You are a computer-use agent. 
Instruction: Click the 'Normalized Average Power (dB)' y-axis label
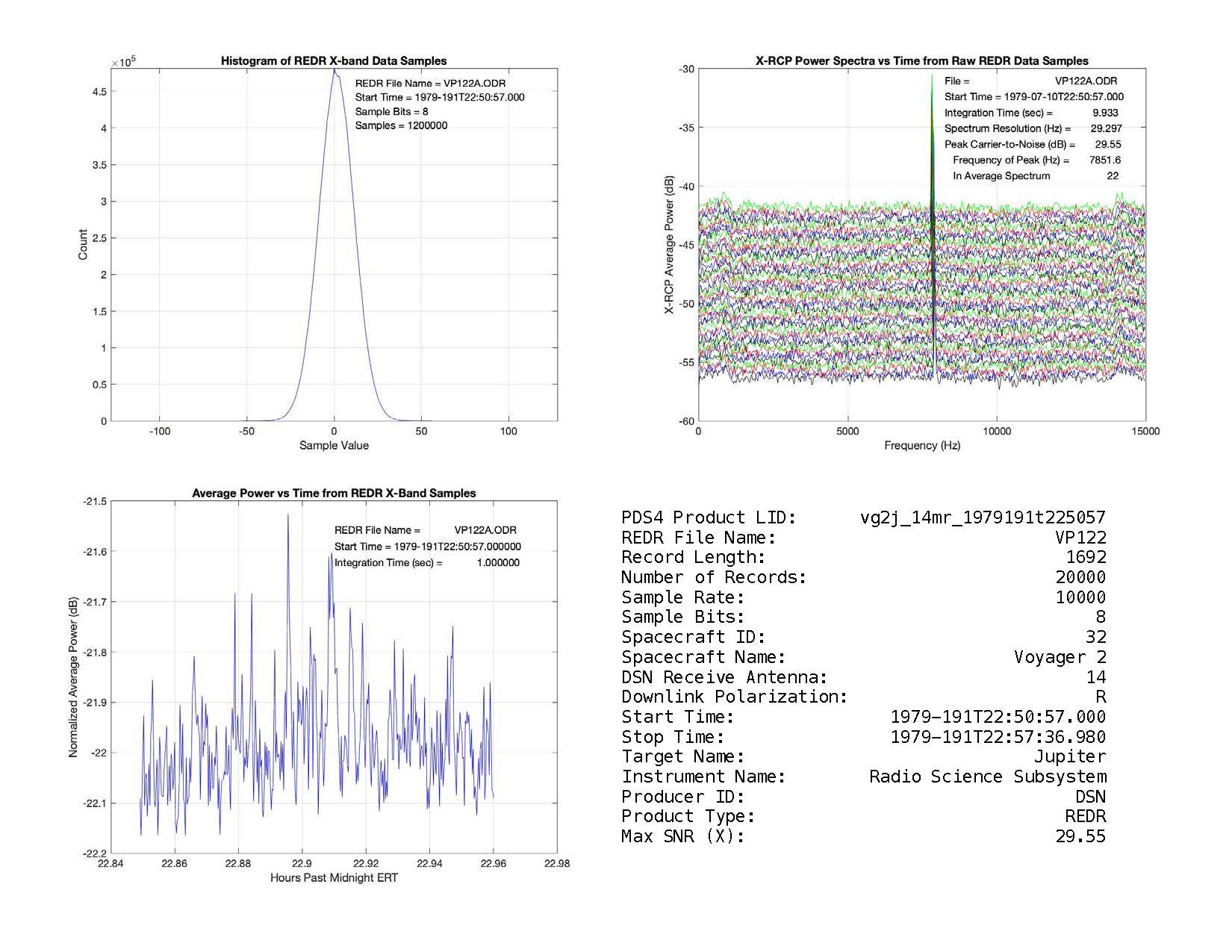73,677
